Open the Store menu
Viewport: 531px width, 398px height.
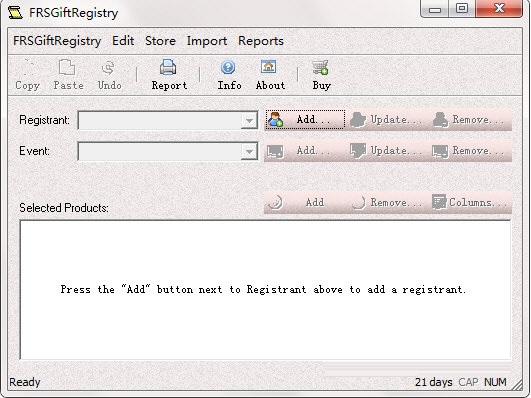(x=160, y=41)
